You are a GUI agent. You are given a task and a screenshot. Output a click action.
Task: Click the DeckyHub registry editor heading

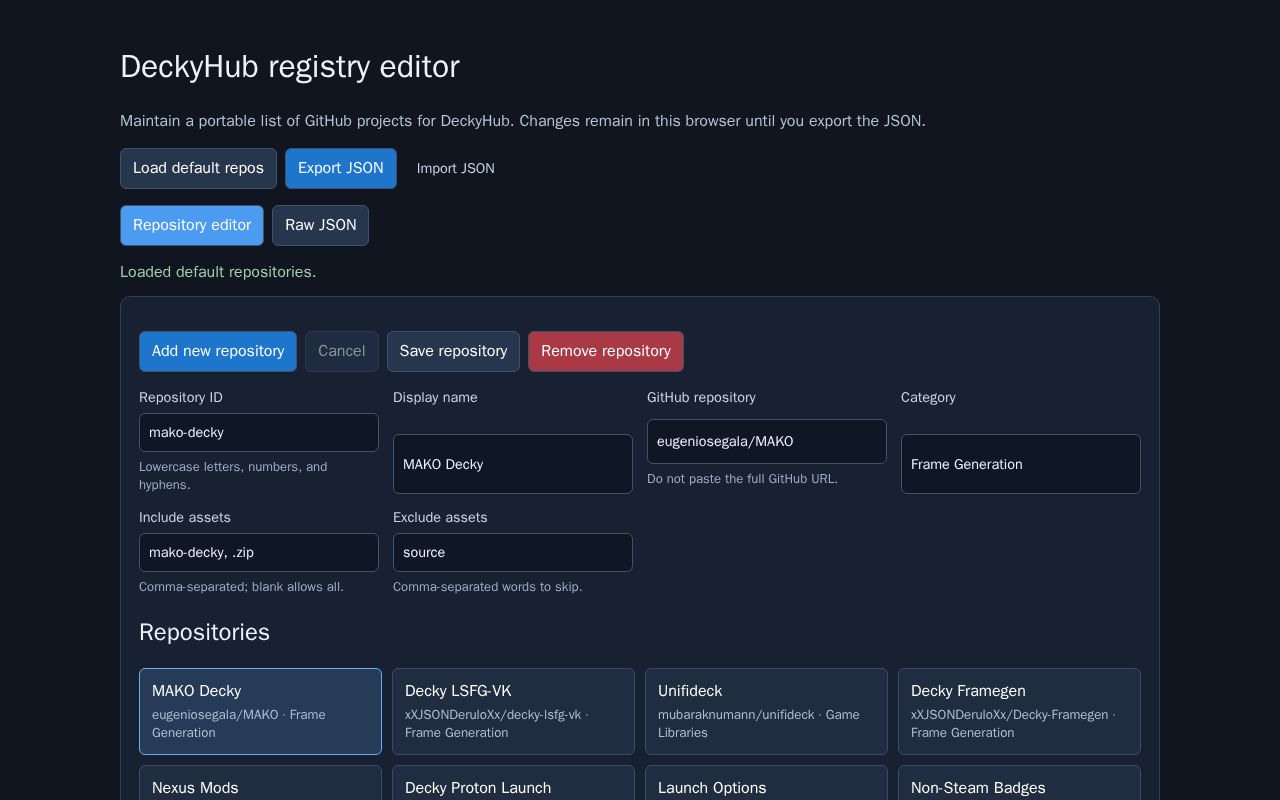(290, 66)
